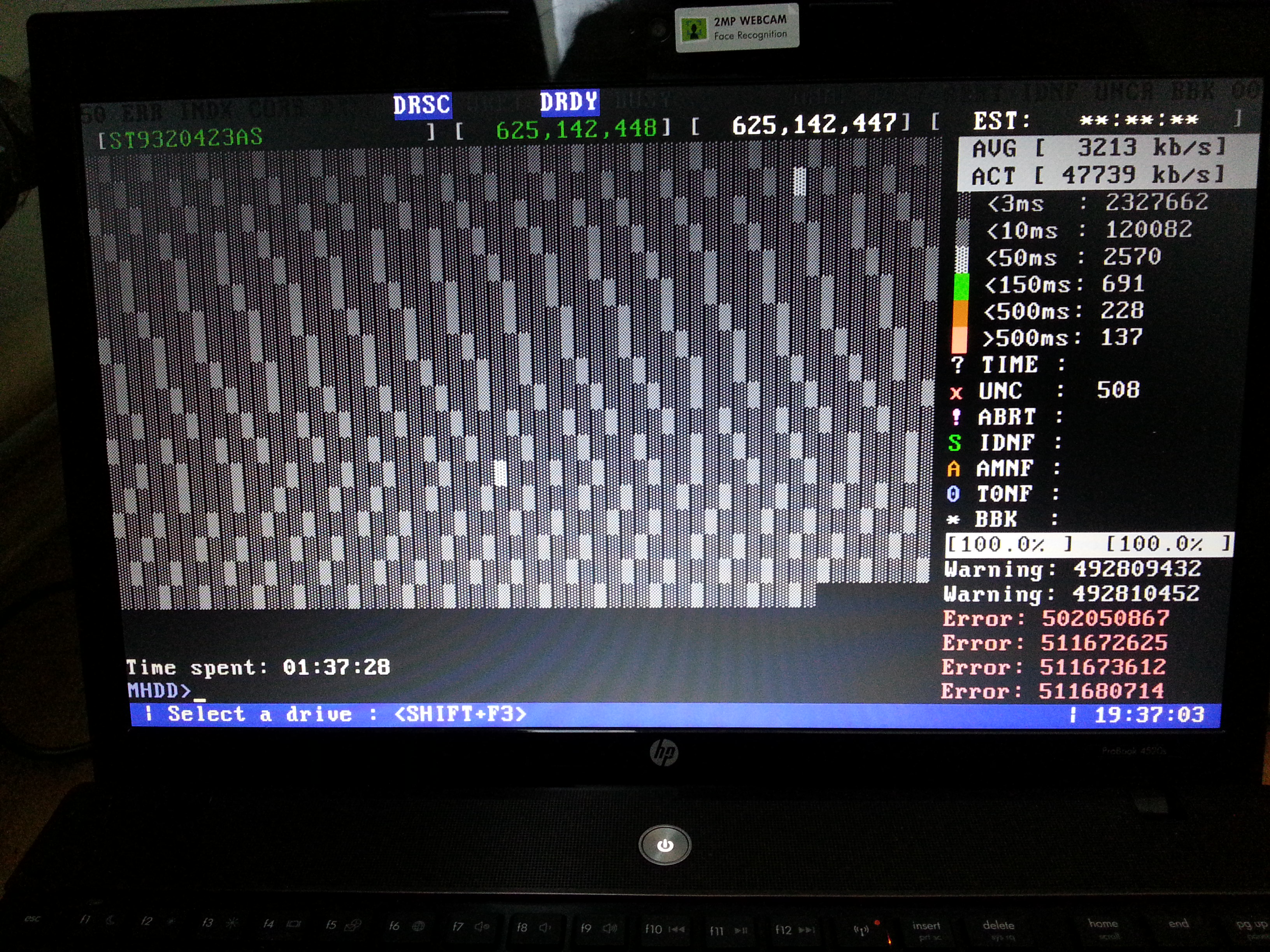Click the <50ms count 2570
Image resolution: width=1270 pixels, height=952 pixels.
pyautogui.click(x=1131, y=257)
